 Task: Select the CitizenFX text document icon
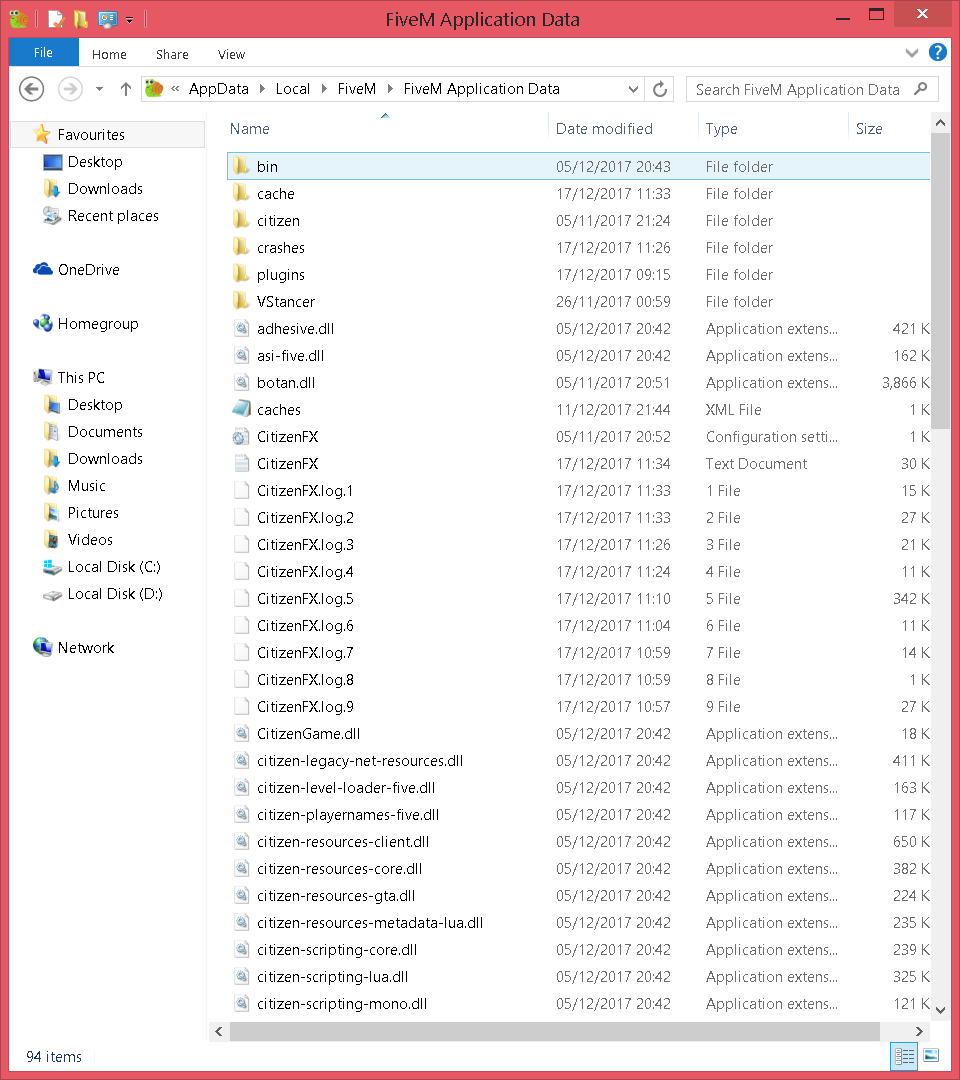click(242, 463)
